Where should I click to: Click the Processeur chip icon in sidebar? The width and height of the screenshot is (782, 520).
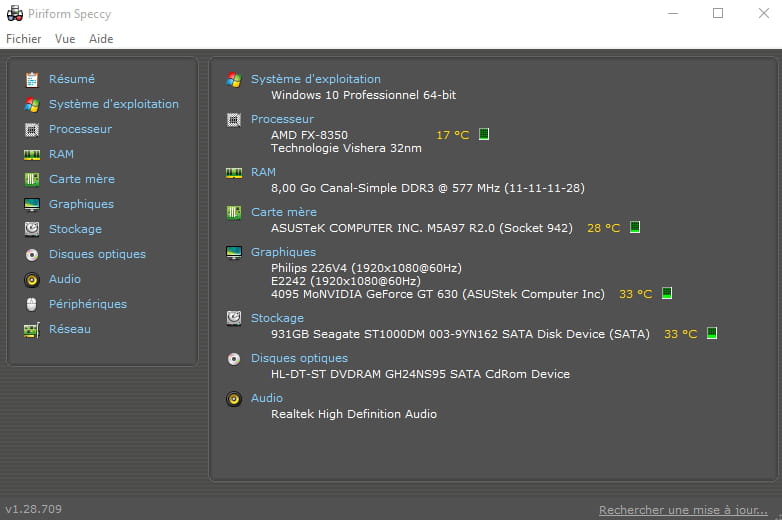tap(32, 129)
